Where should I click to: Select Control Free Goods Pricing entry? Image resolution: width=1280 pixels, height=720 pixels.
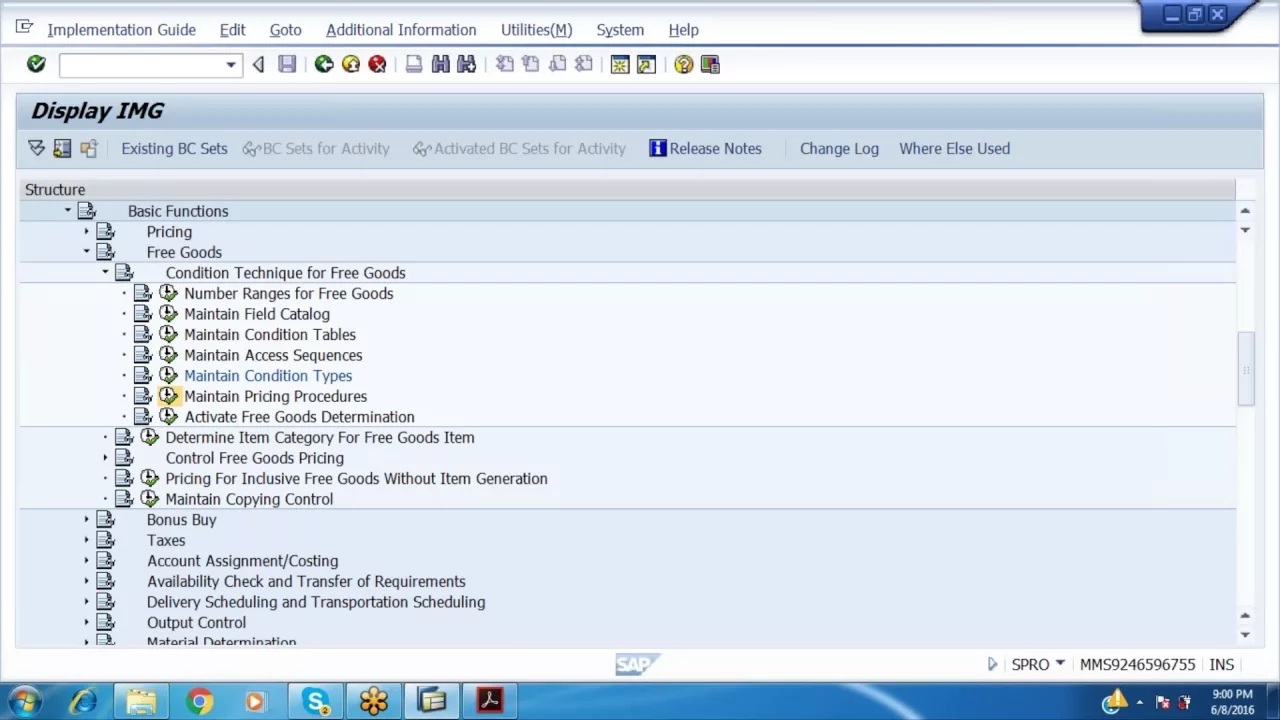point(254,458)
